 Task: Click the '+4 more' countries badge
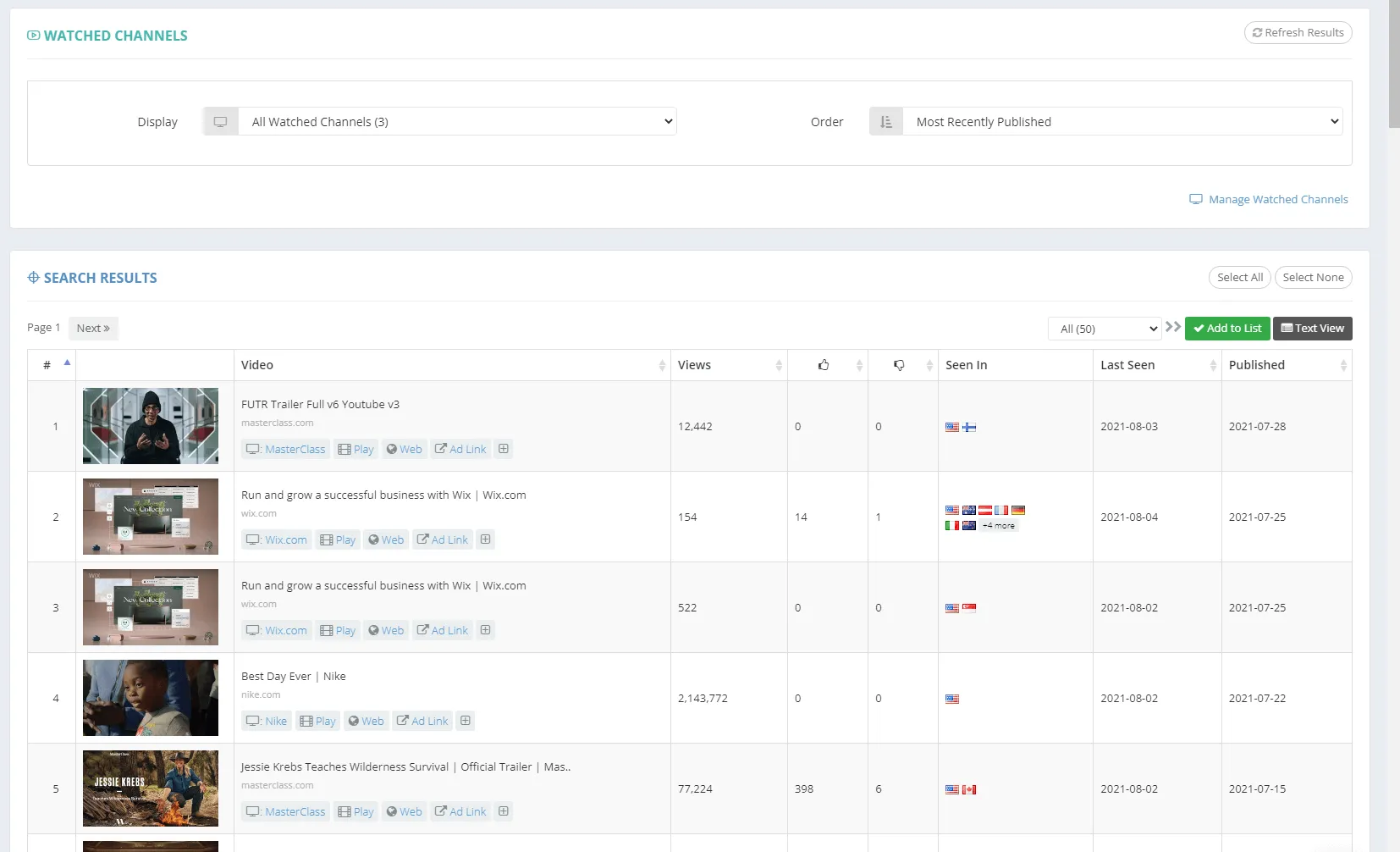[x=998, y=526]
